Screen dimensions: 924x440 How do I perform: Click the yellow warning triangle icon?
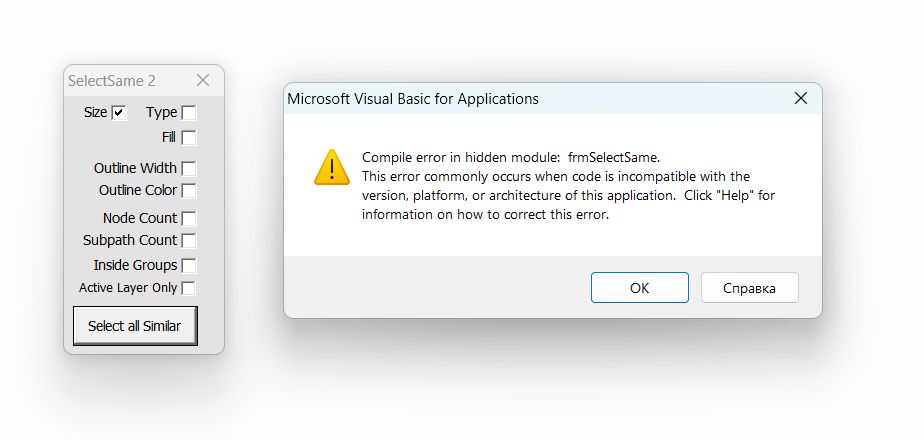pyautogui.click(x=331, y=167)
